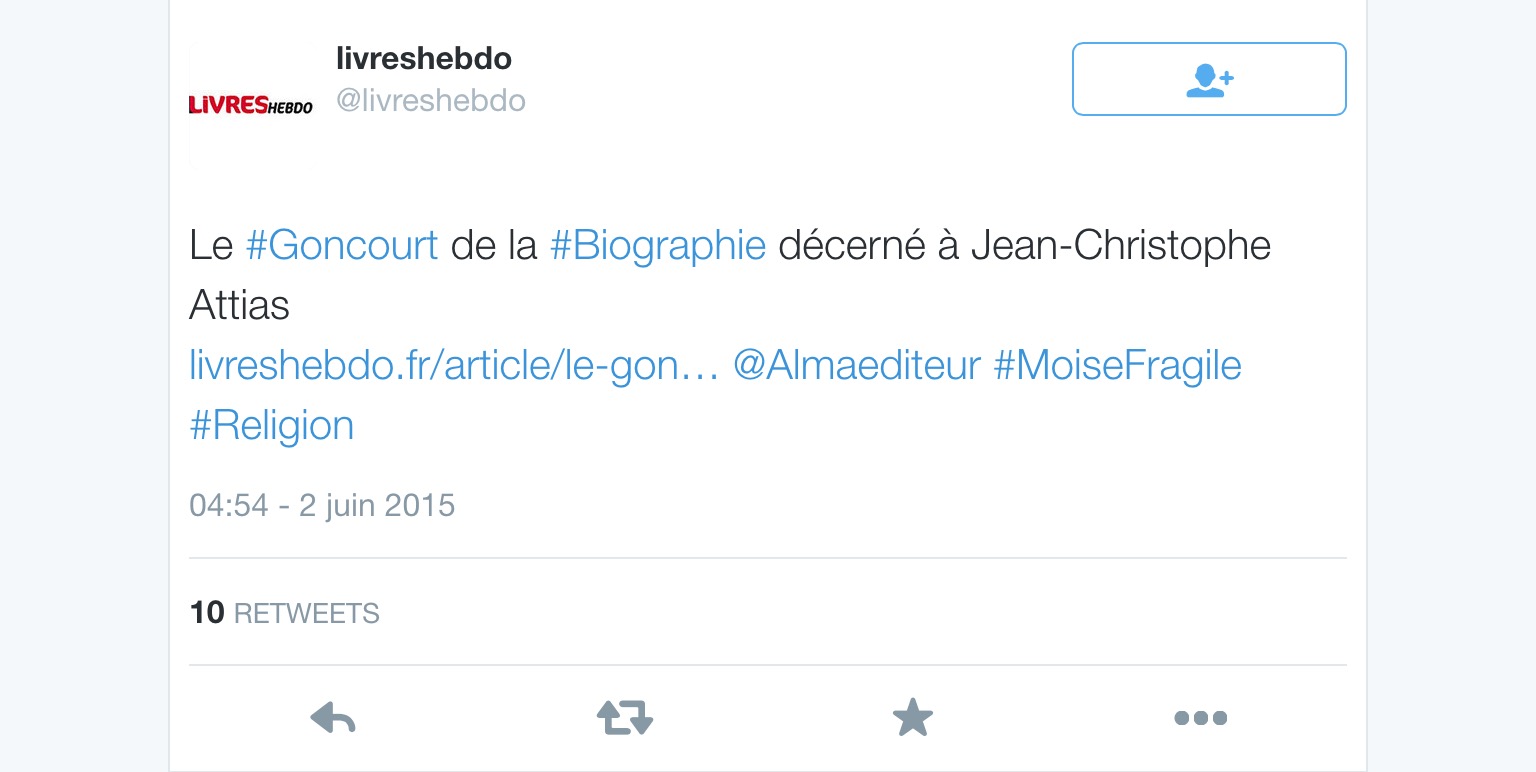Visit the @Almaediteur mention profile
This screenshot has width=1536, height=772.
click(x=857, y=365)
